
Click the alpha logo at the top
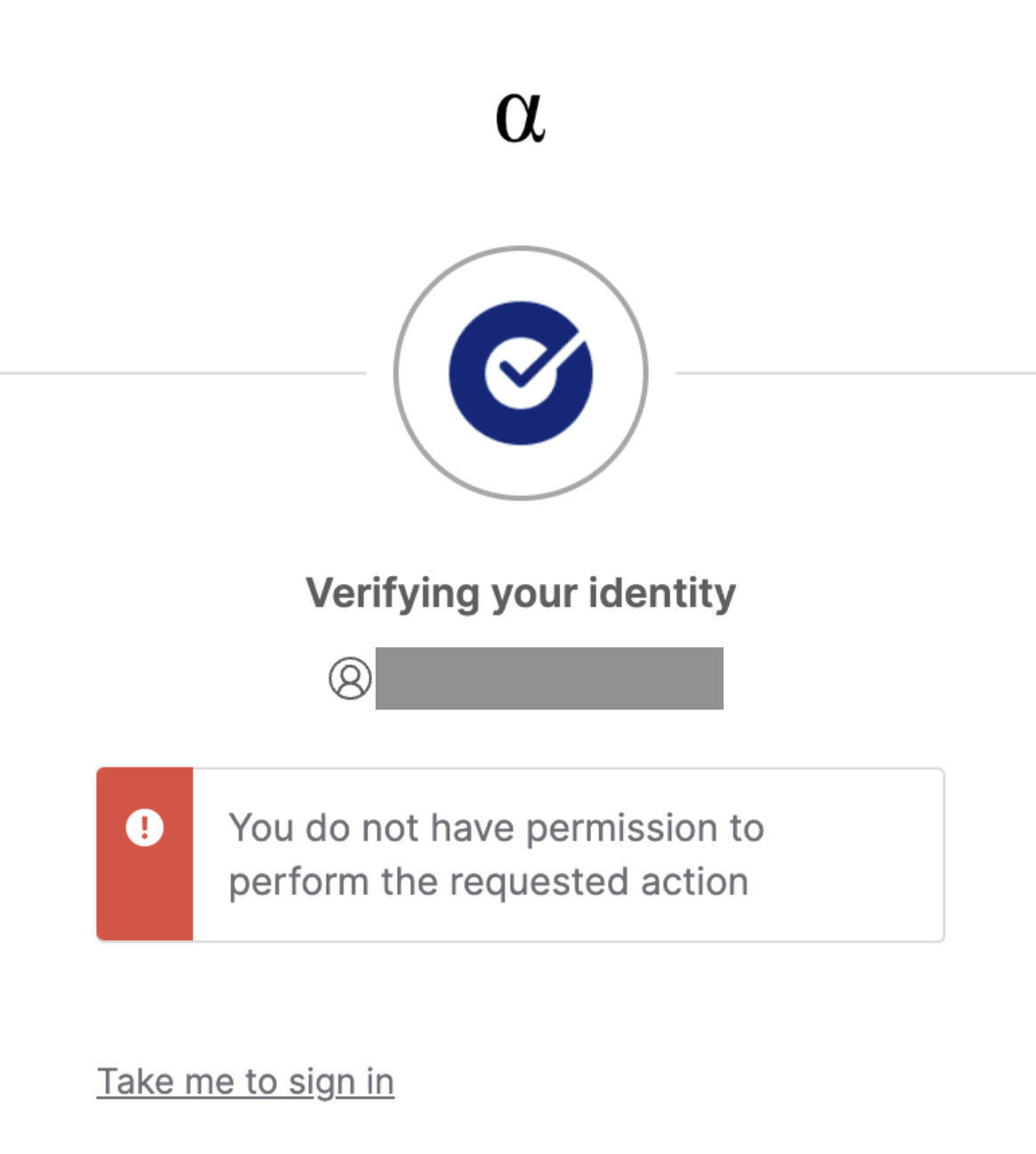tap(520, 118)
